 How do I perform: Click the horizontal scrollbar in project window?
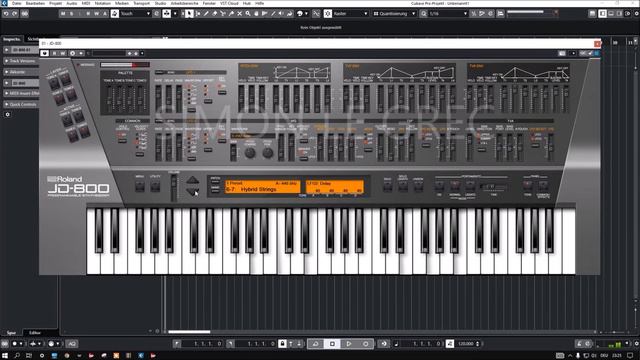pyautogui.click(x=189, y=332)
